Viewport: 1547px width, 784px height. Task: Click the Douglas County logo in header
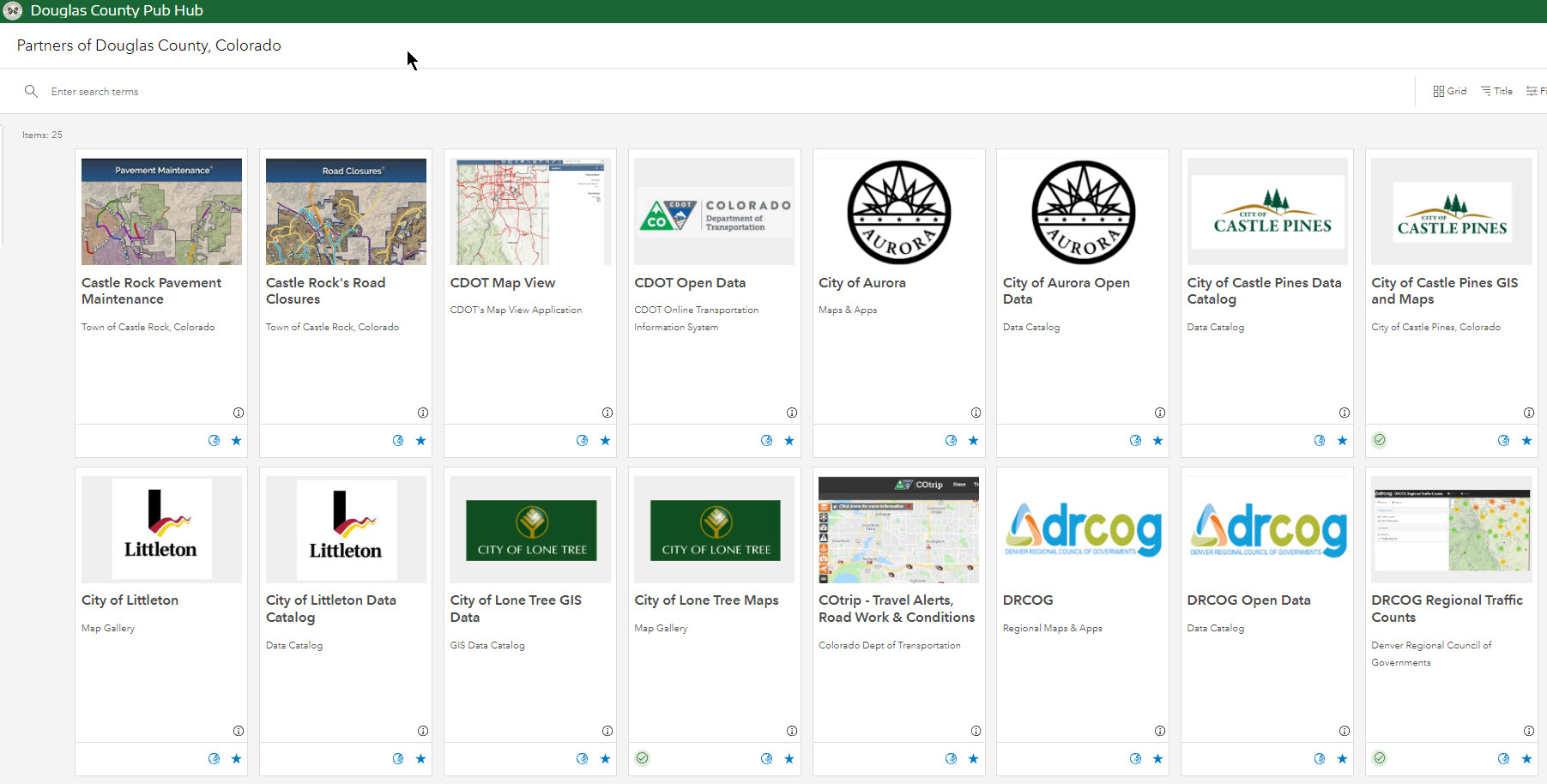[x=13, y=11]
